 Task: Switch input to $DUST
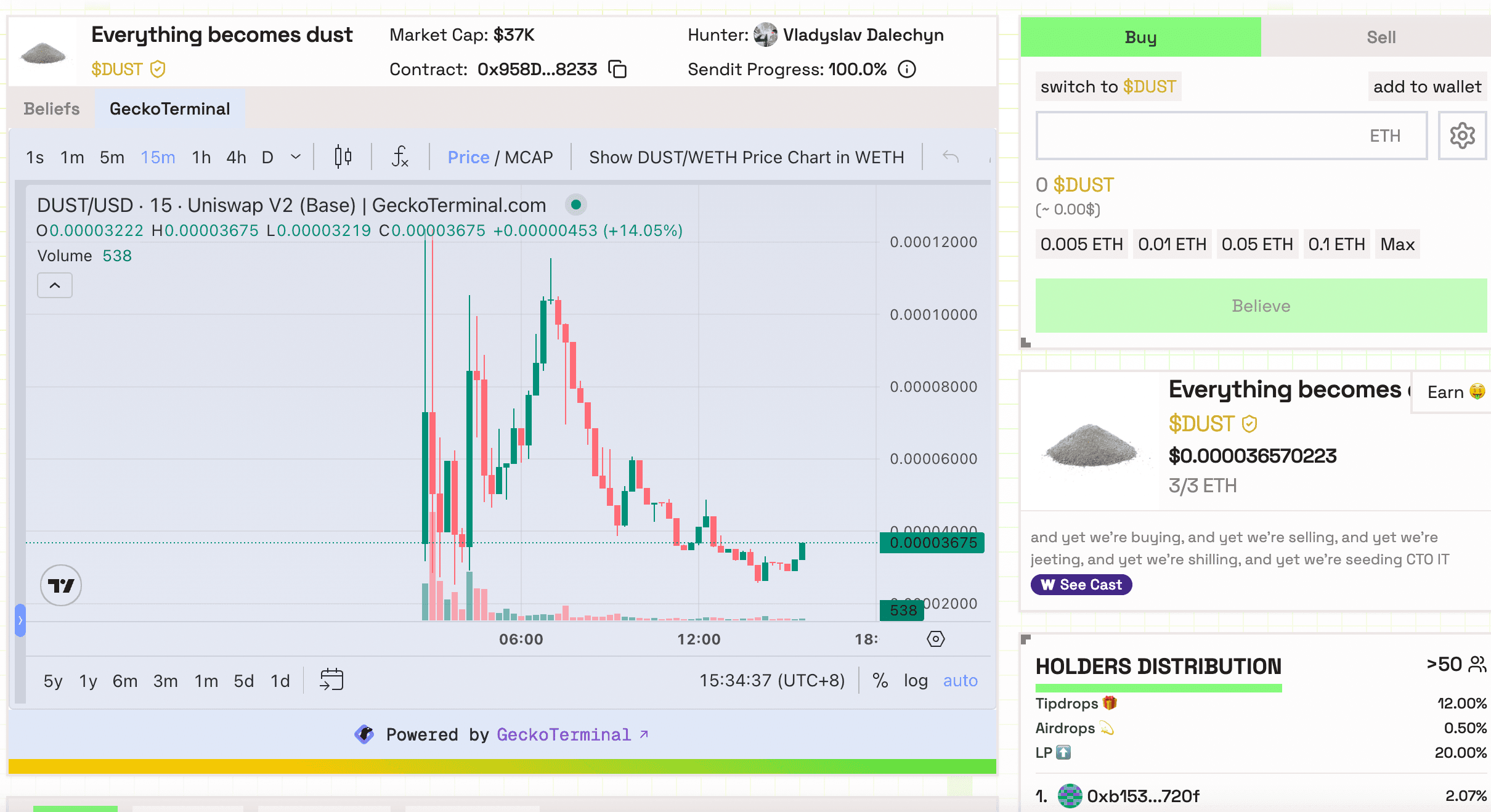click(1108, 86)
